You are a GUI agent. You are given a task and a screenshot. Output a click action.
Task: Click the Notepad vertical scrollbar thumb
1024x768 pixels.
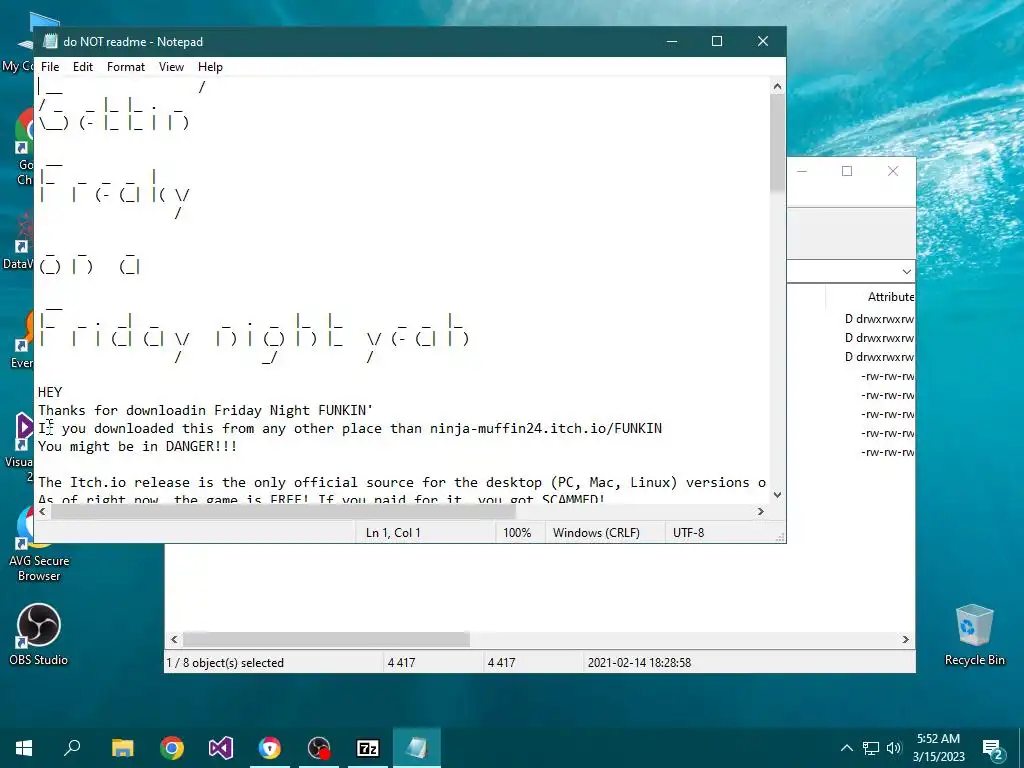pos(777,142)
